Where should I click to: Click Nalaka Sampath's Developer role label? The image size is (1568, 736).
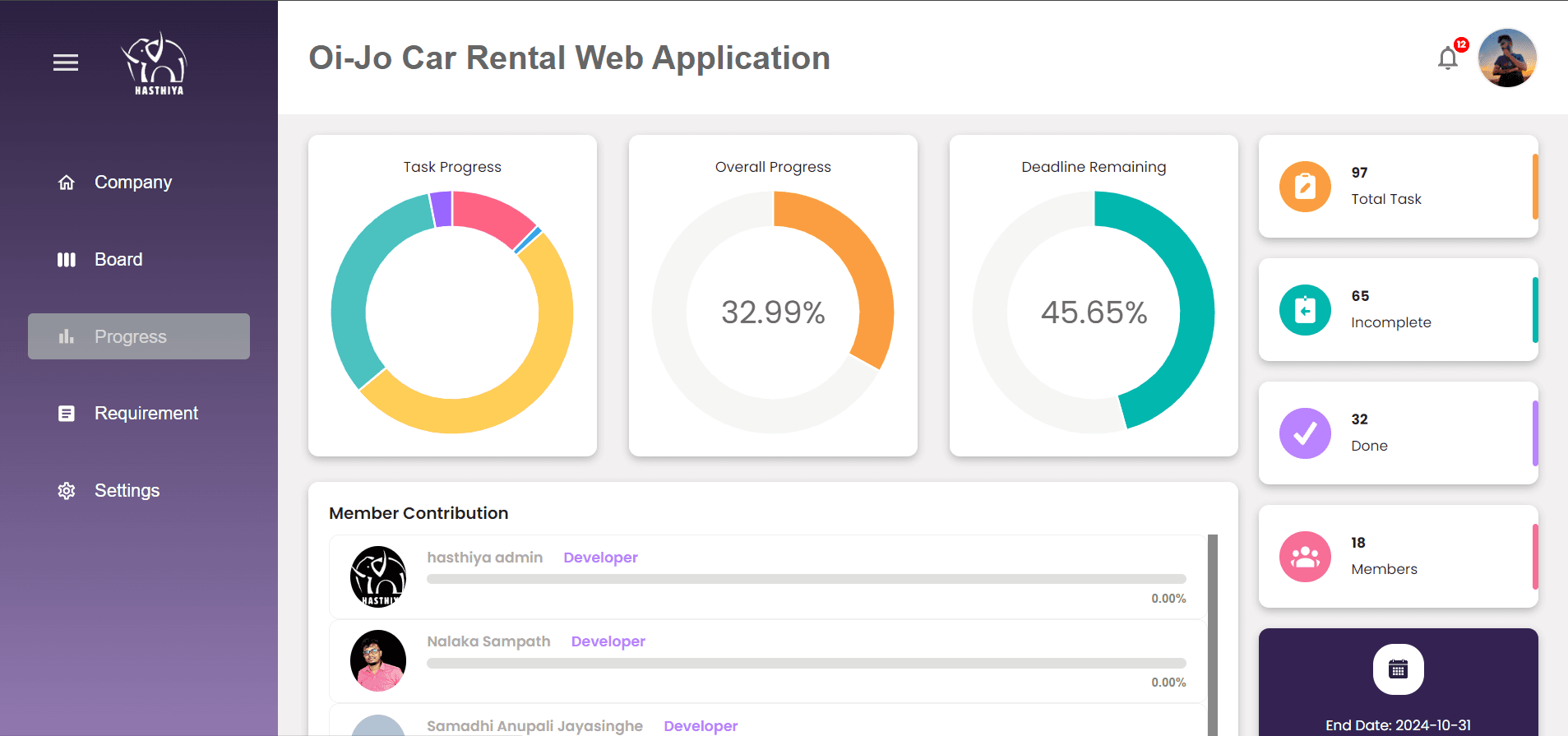[x=608, y=641]
